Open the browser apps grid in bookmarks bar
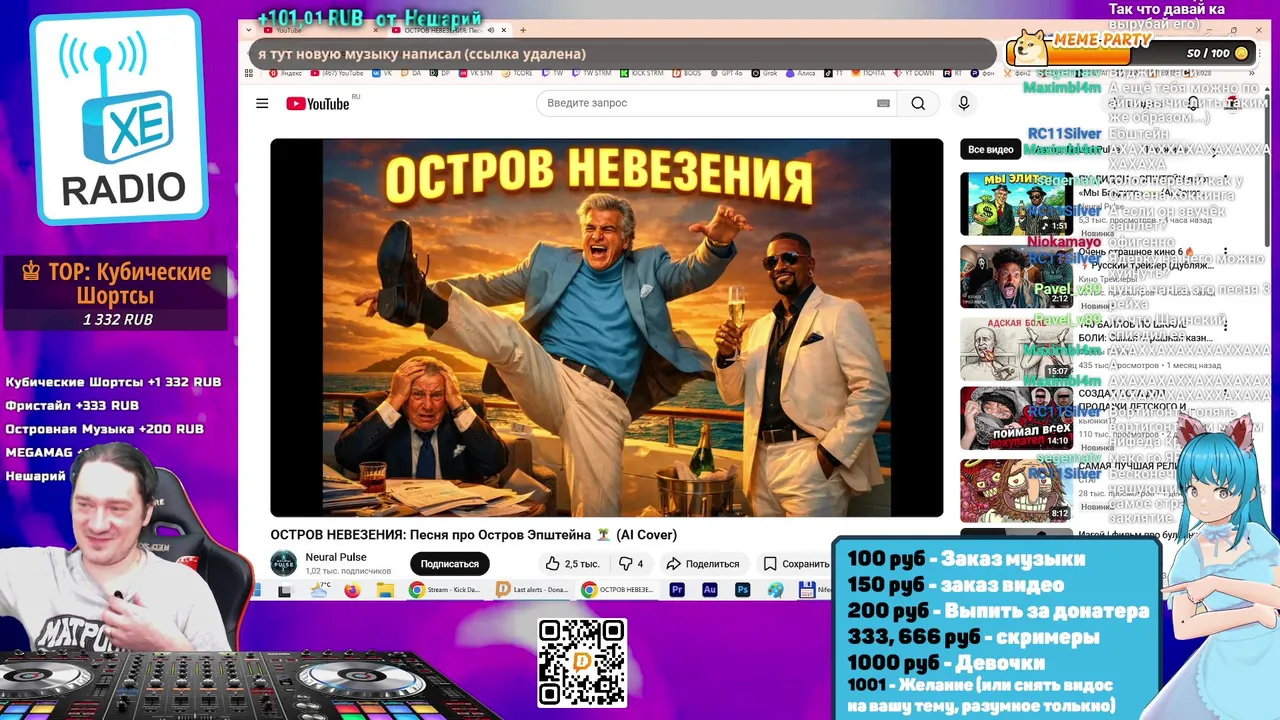This screenshot has height=720, width=1280. click(248, 73)
